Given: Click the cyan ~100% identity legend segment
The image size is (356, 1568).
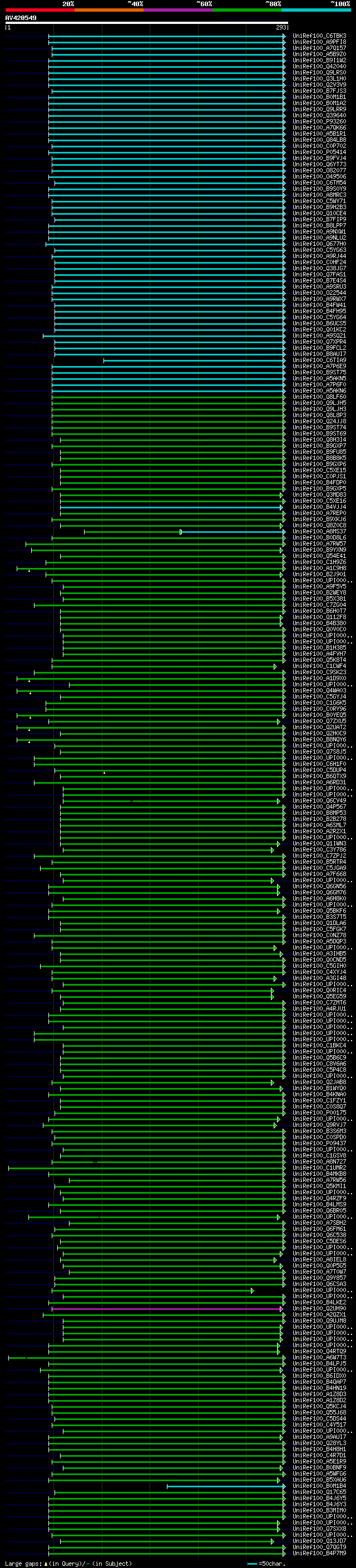Looking at the screenshot, I should 316,10.
